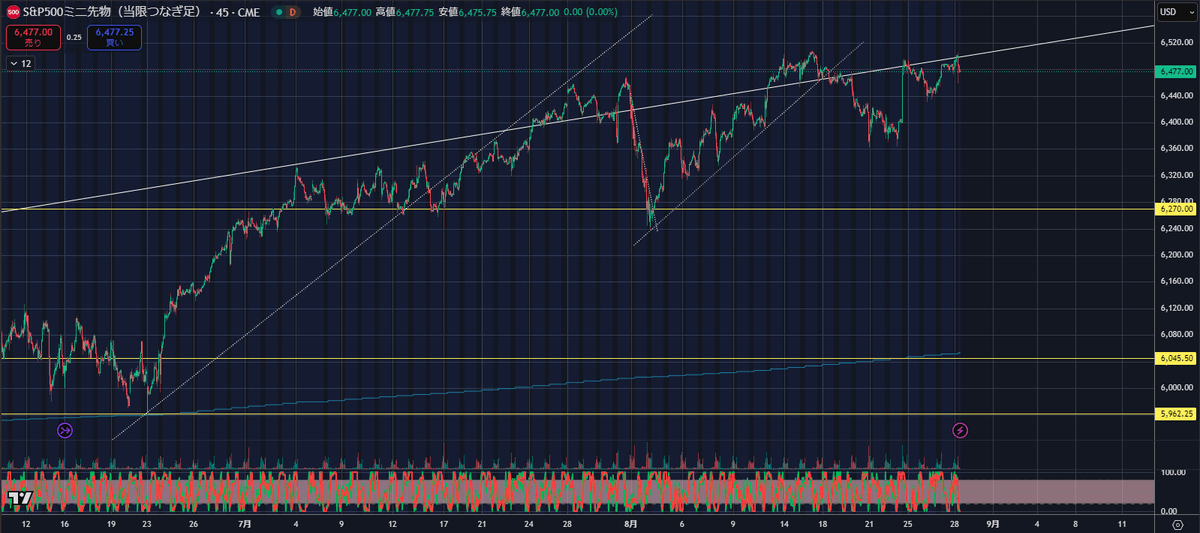
Task: Select the yellow 5,962.25 price line label
Action: [1175, 413]
